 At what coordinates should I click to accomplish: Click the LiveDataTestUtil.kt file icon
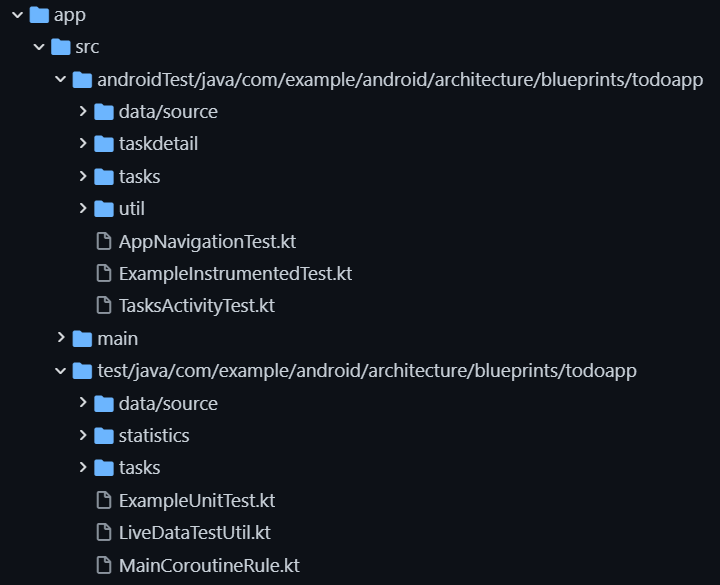[x=103, y=532]
